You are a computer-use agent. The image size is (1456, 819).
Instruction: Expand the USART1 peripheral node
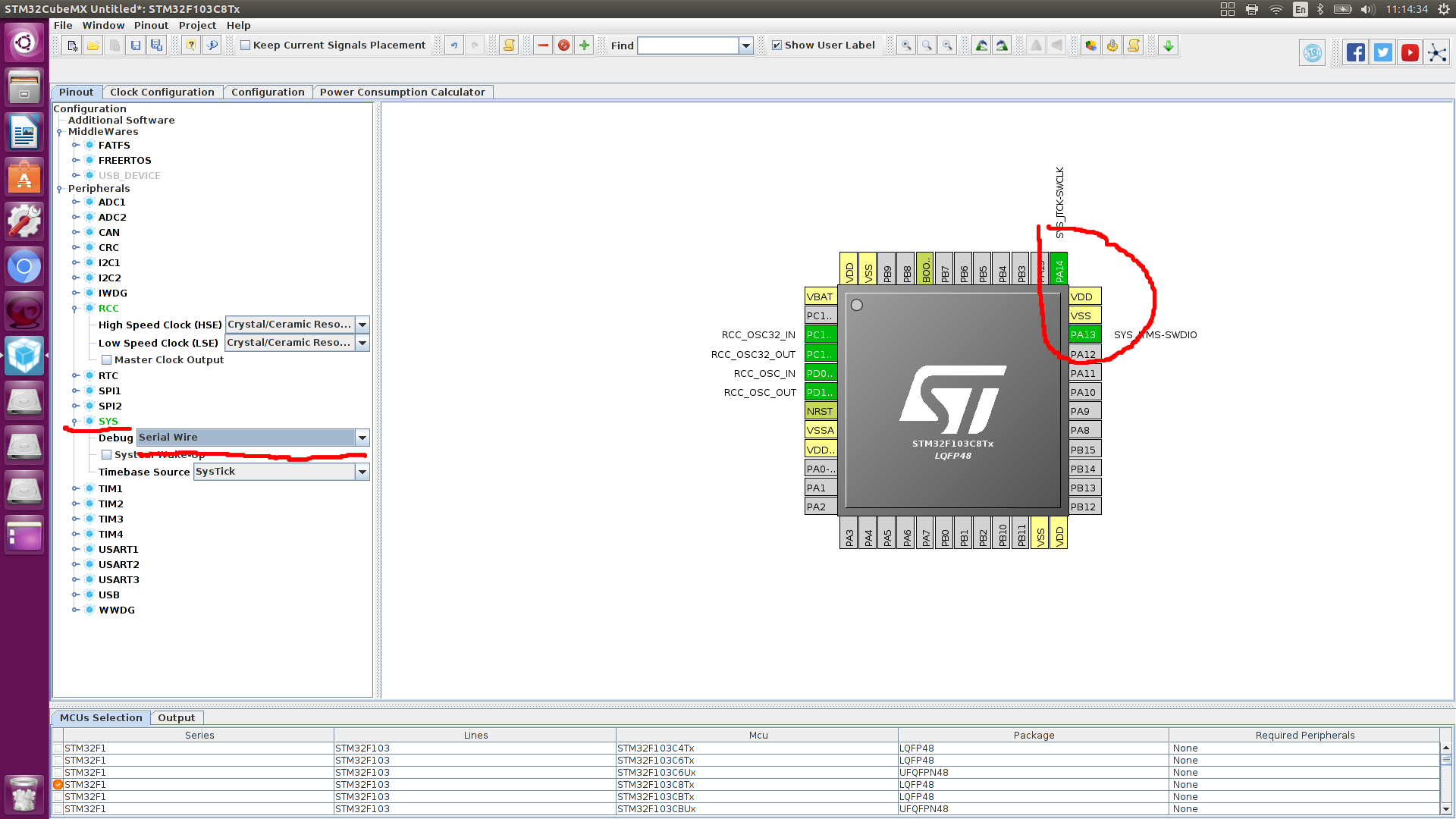point(75,549)
